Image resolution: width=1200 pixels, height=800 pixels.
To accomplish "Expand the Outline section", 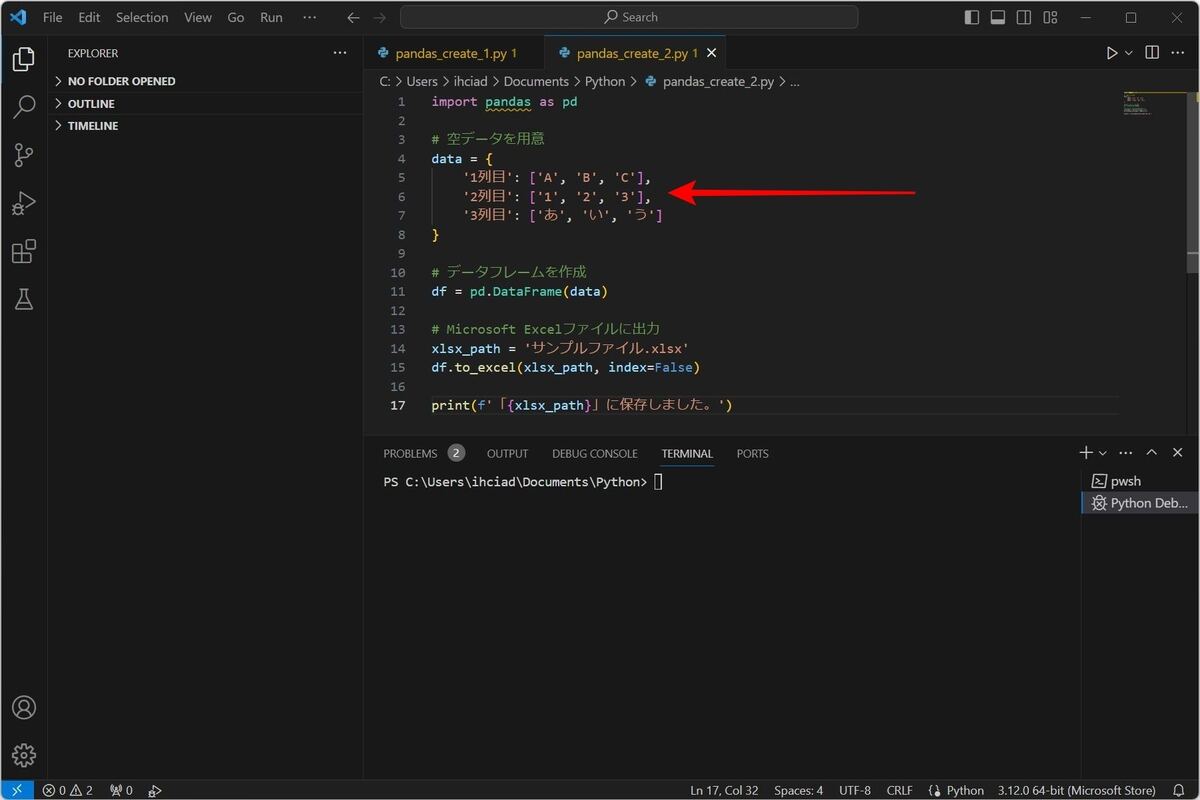I will [x=205, y=103].
